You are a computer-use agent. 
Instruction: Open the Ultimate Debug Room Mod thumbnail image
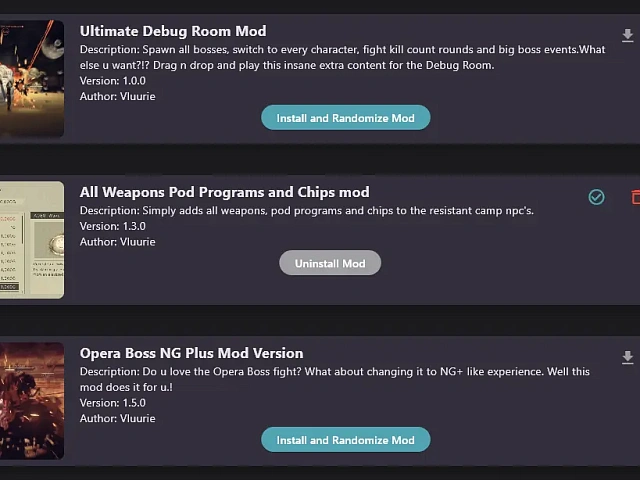tap(32, 79)
